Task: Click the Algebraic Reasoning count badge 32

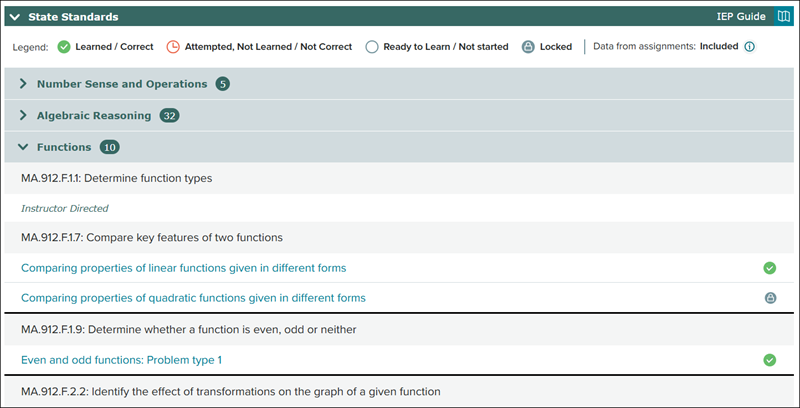Action: 169,116
